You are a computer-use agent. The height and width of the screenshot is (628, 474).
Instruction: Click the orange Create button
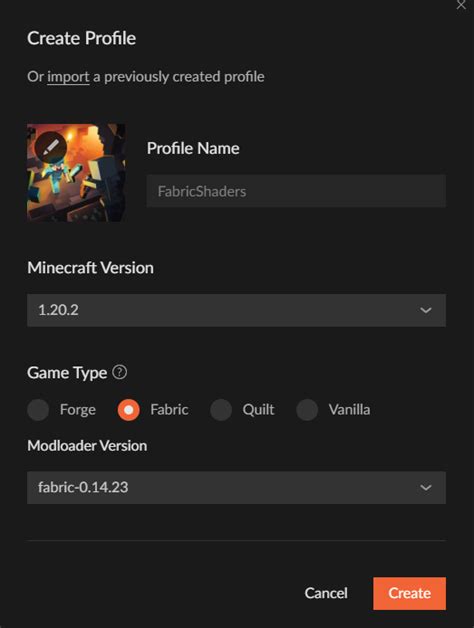(409, 593)
